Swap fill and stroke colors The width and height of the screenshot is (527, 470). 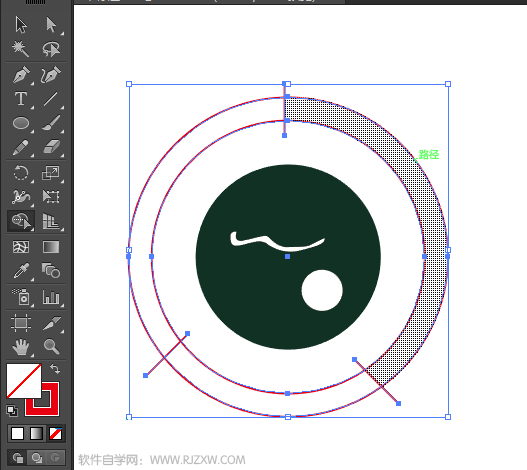point(55,369)
